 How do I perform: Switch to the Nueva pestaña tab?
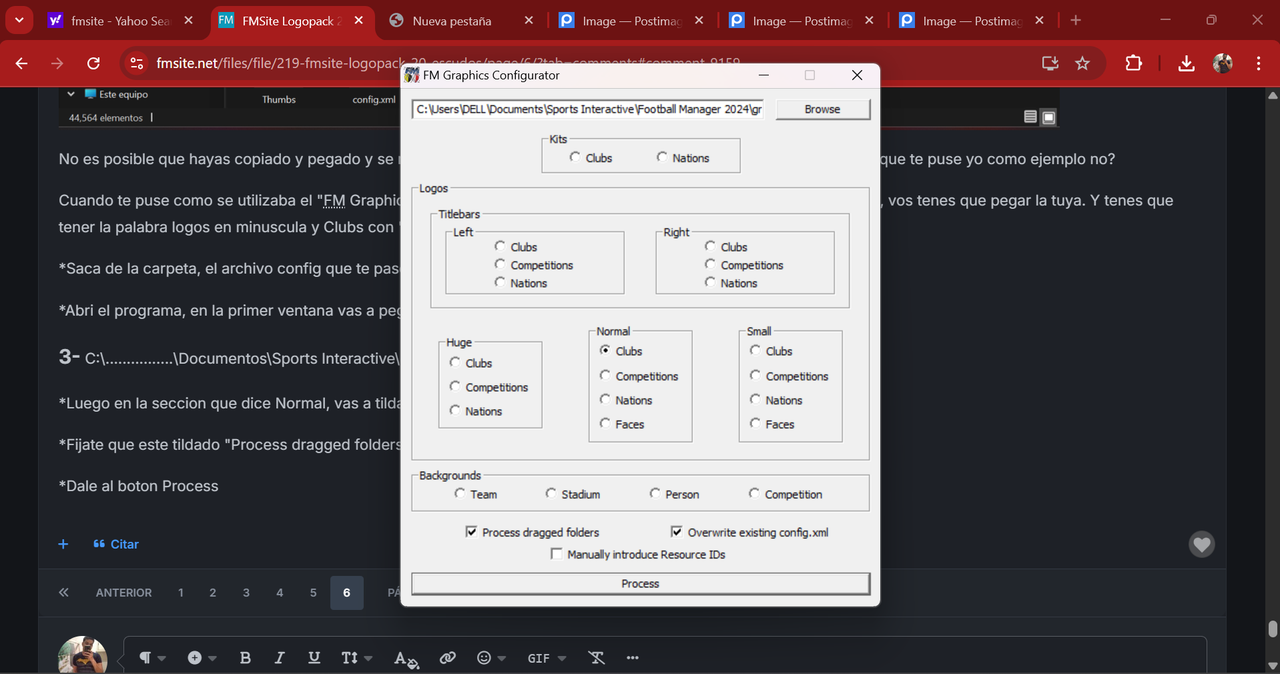pyautogui.click(x=462, y=20)
